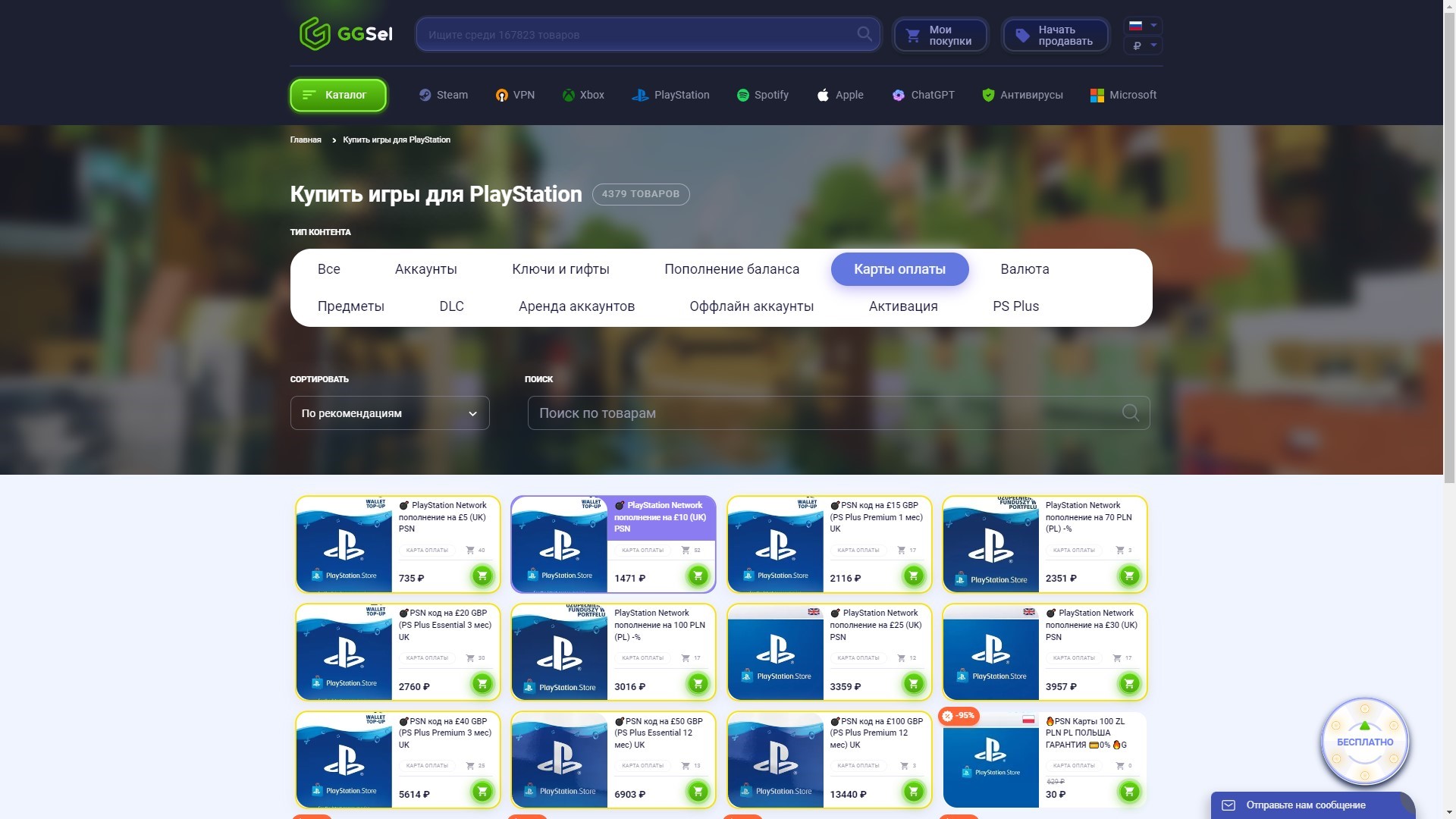
Task: Open the free prize wheel widget
Action: click(x=1364, y=742)
